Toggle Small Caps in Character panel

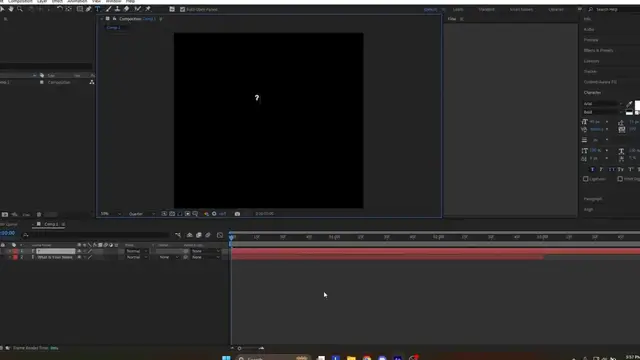click(x=621, y=169)
